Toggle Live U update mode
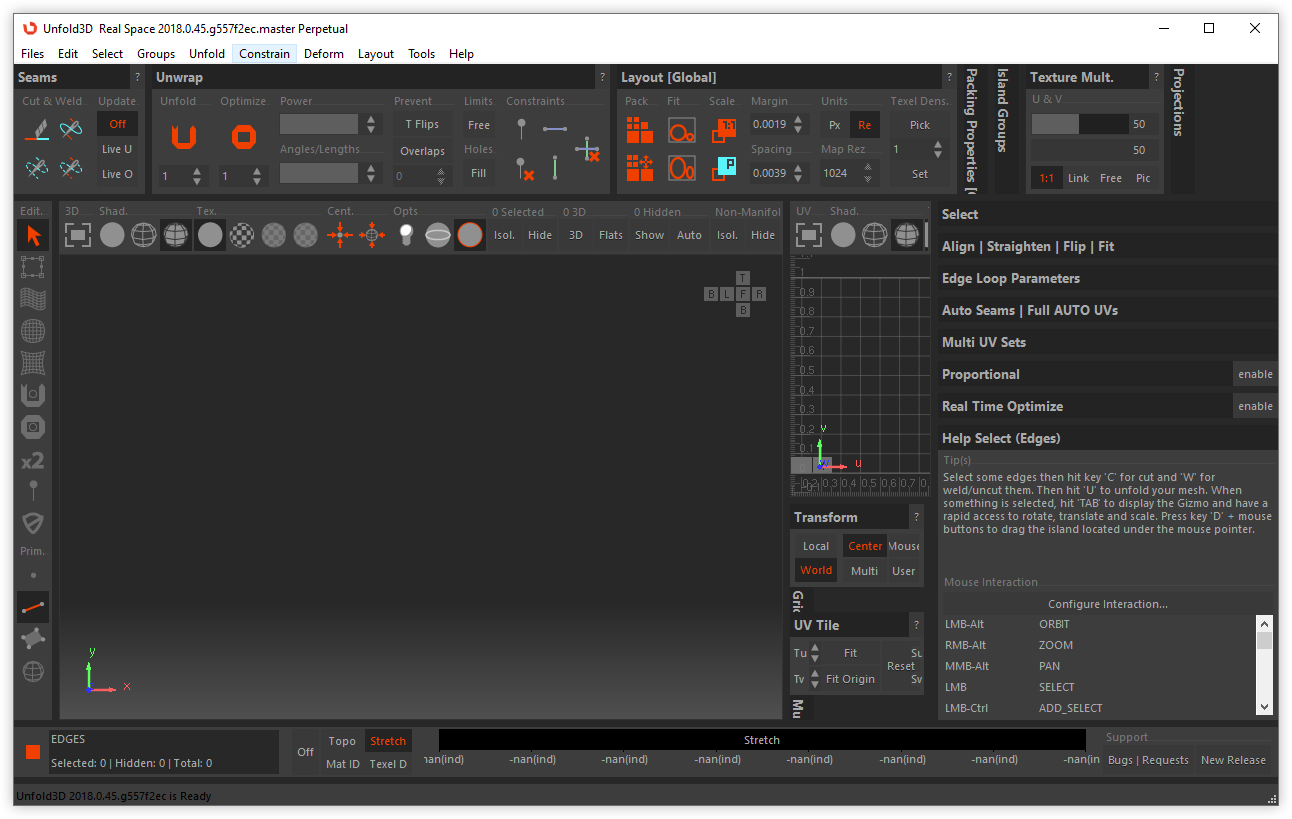This screenshot has width=1292, height=819. 117,149
